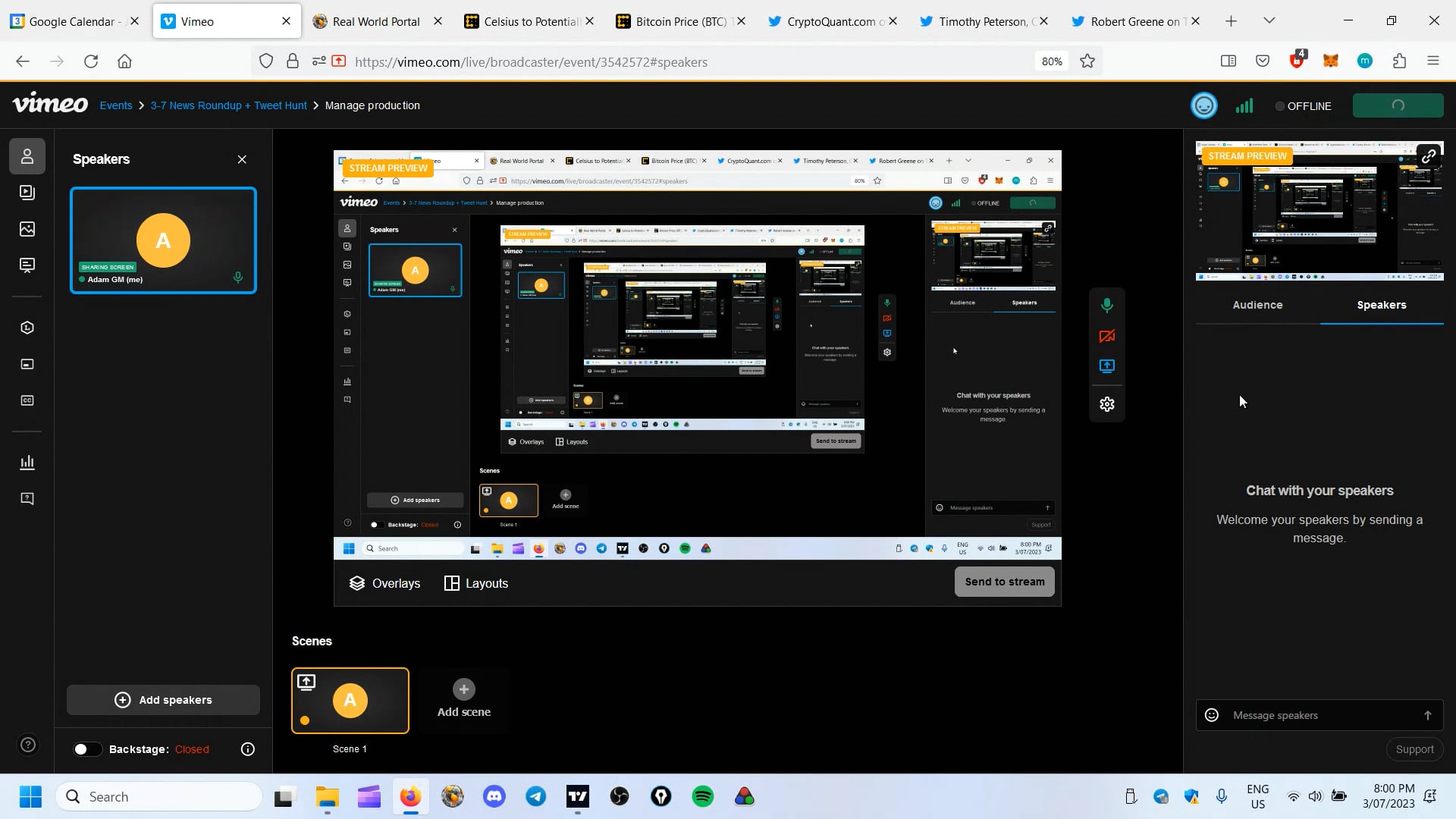The width and height of the screenshot is (1456, 819).
Task: Switch to the Audience tab
Action: click(x=1257, y=305)
